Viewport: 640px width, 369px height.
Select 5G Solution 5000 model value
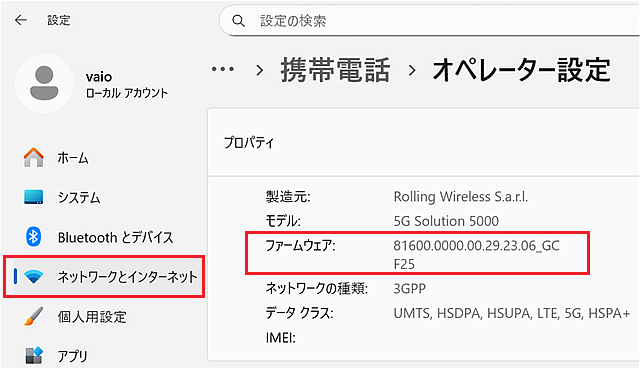(446, 221)
